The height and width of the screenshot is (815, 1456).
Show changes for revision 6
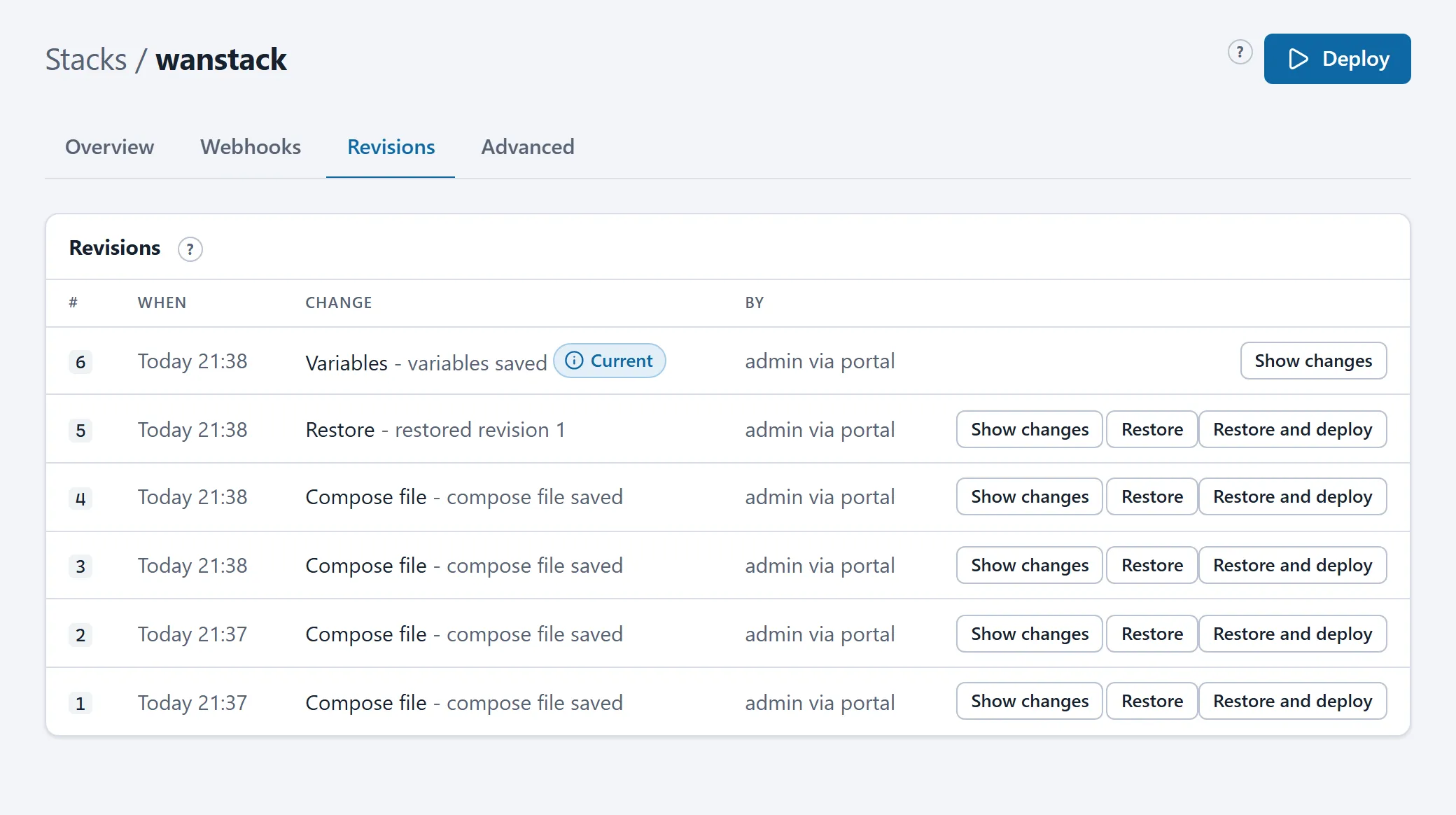pos(1313,361)
